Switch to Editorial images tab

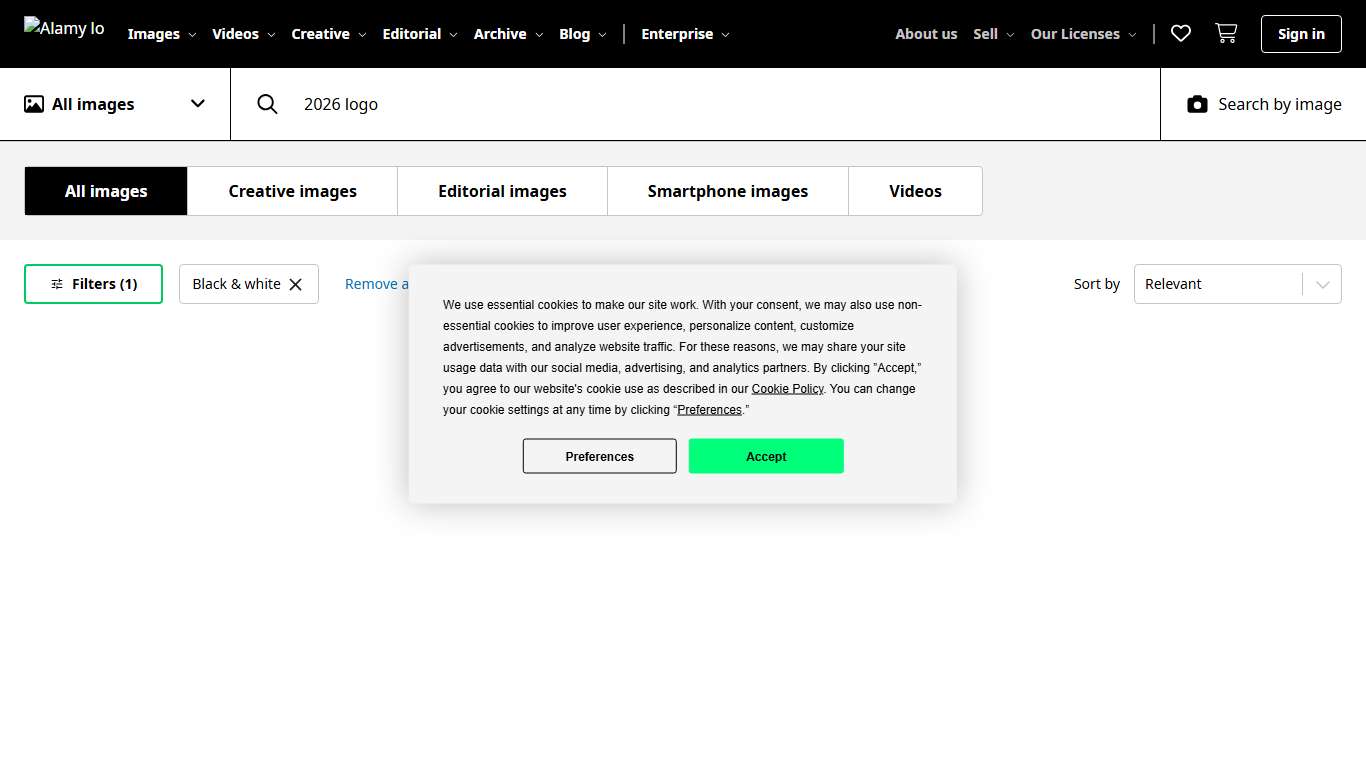502,191
